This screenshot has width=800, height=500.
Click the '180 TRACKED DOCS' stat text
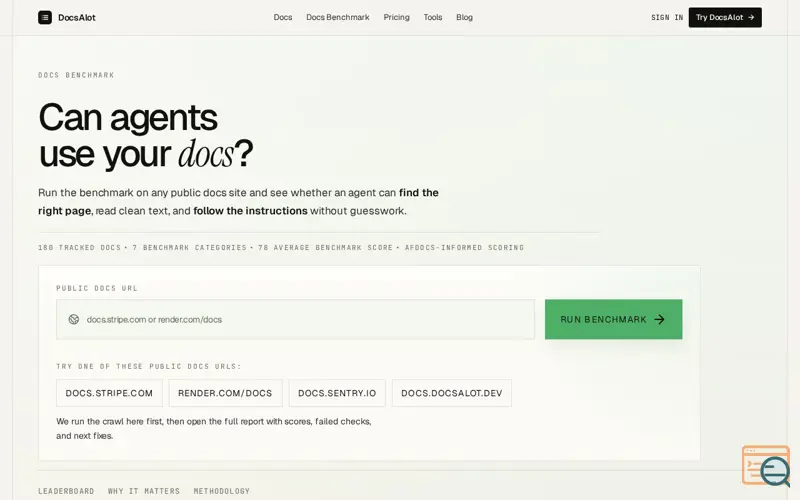point(80,247)
